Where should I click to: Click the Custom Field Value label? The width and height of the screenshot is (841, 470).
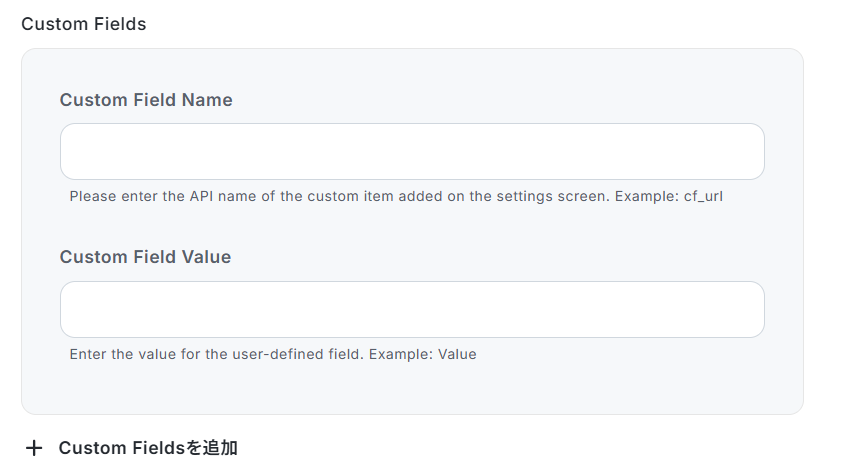[x=145, y=257]
